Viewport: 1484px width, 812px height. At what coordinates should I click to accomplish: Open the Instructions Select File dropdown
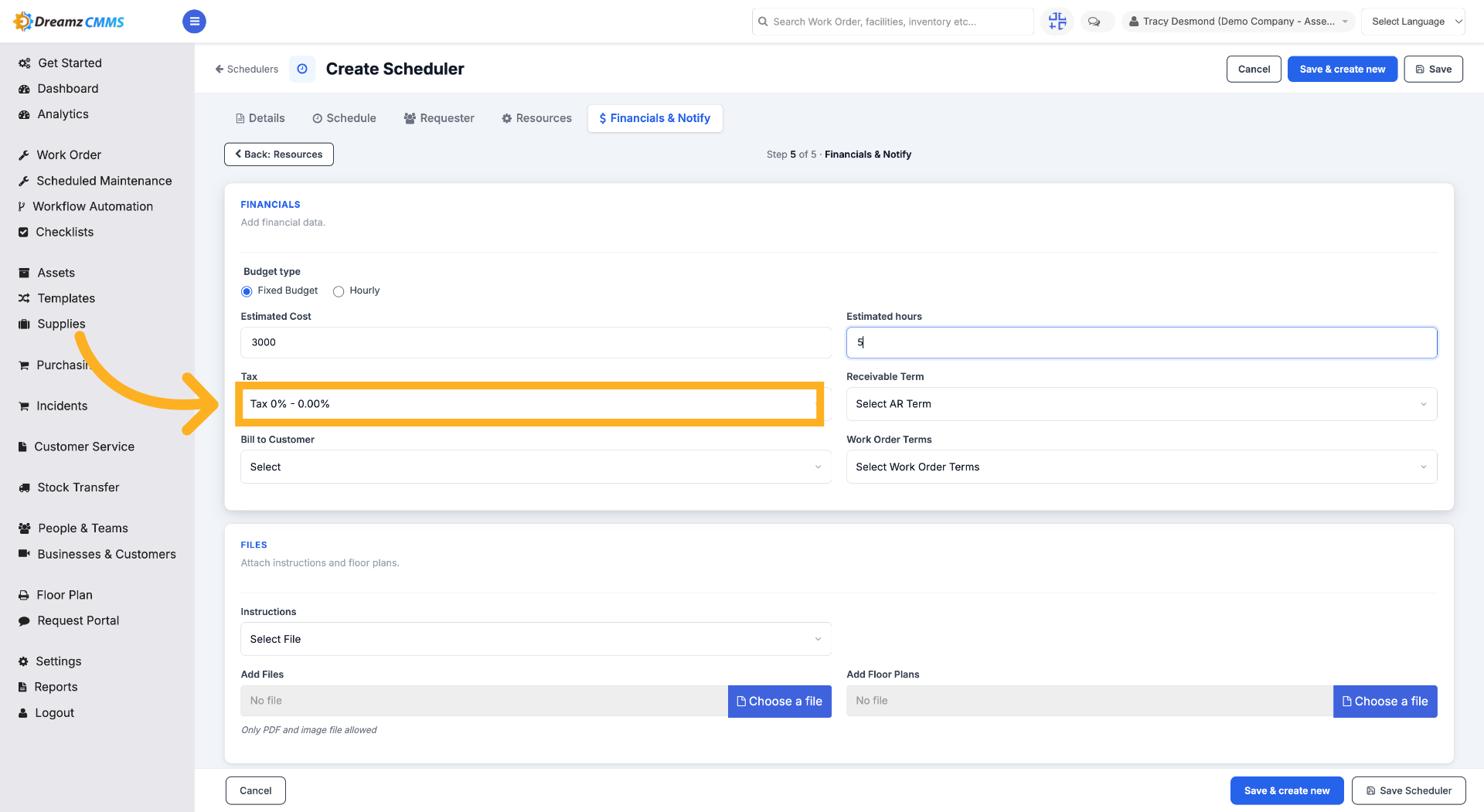(x=536, y=639)
